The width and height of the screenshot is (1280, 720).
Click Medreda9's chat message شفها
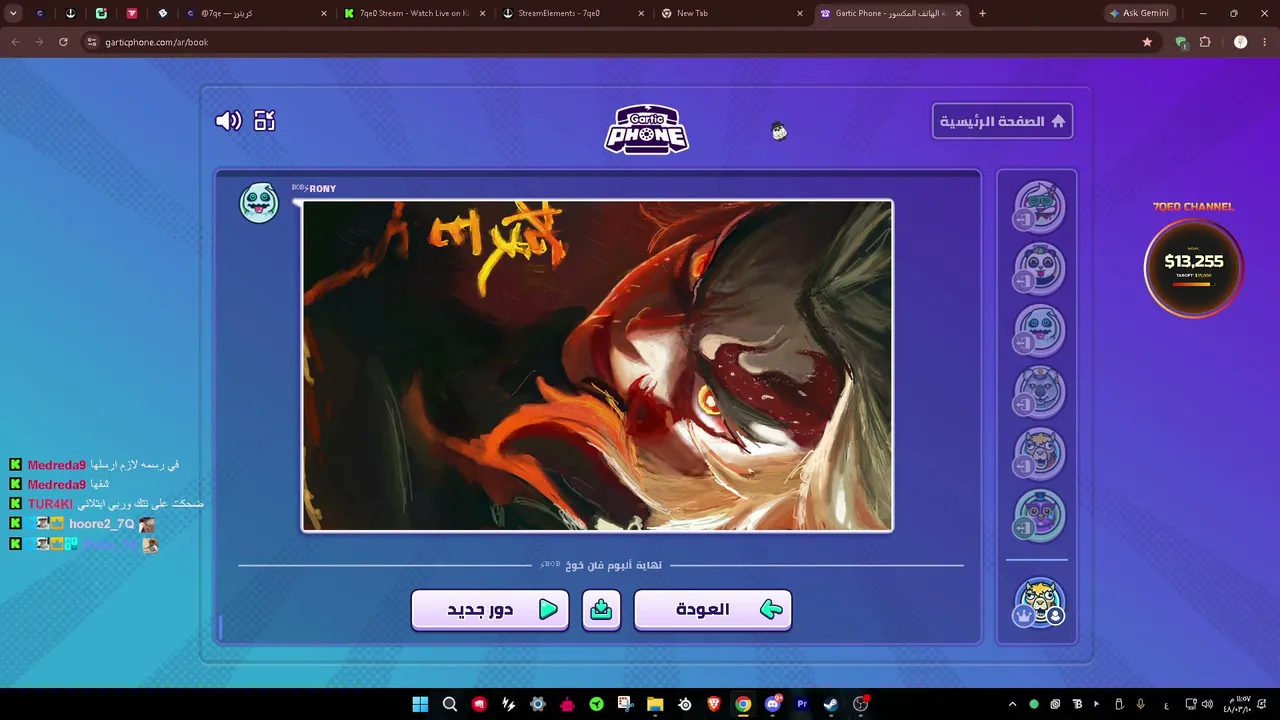[100, 485]
